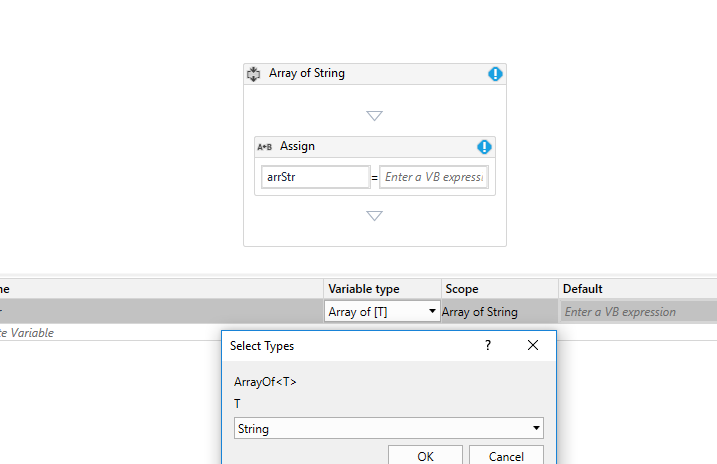The image size is (717, 464).
Task: Click the drop triangle above the Assign activity
Action: tap(374, 116)
